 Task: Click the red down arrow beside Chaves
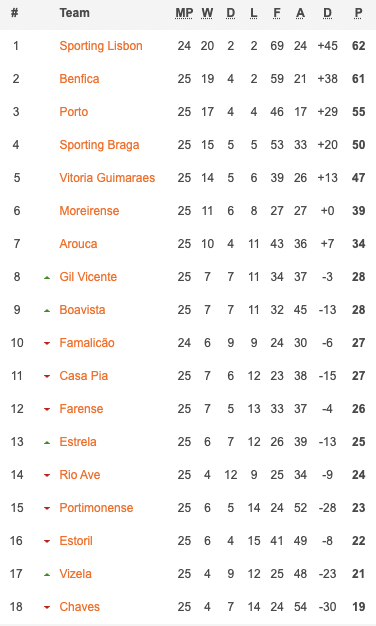coord(47,608)
